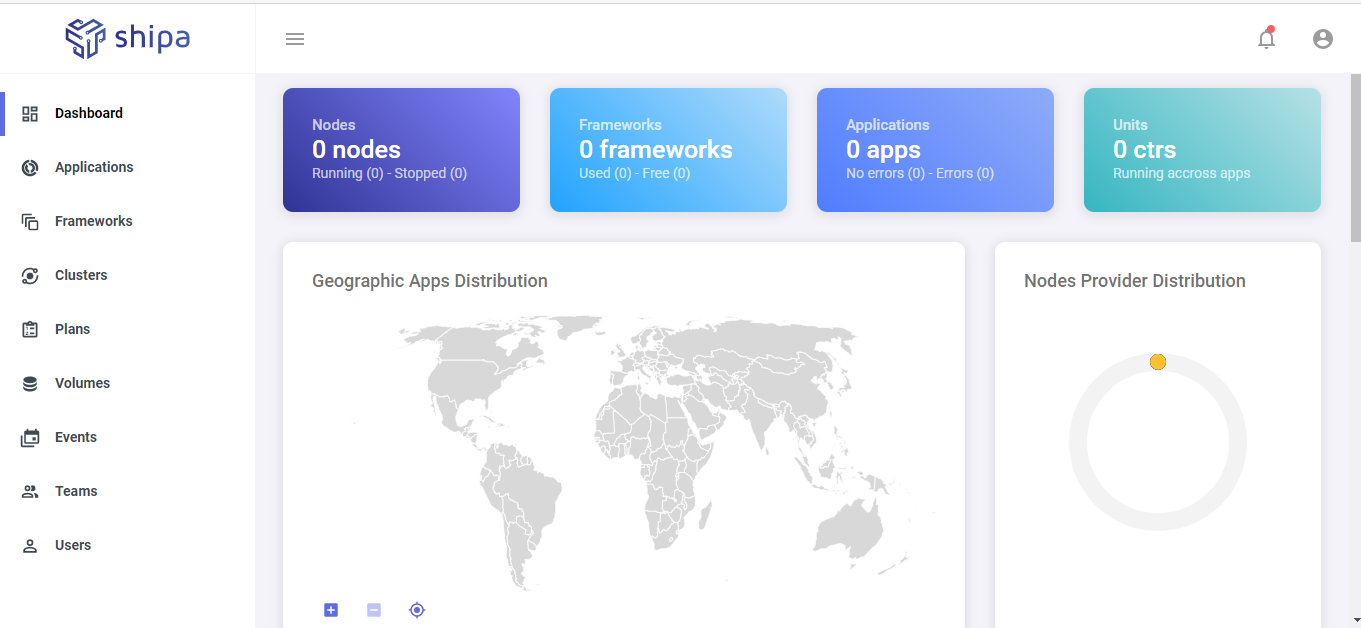Zoom out of the map with the minus button

[x=374, y=609]
